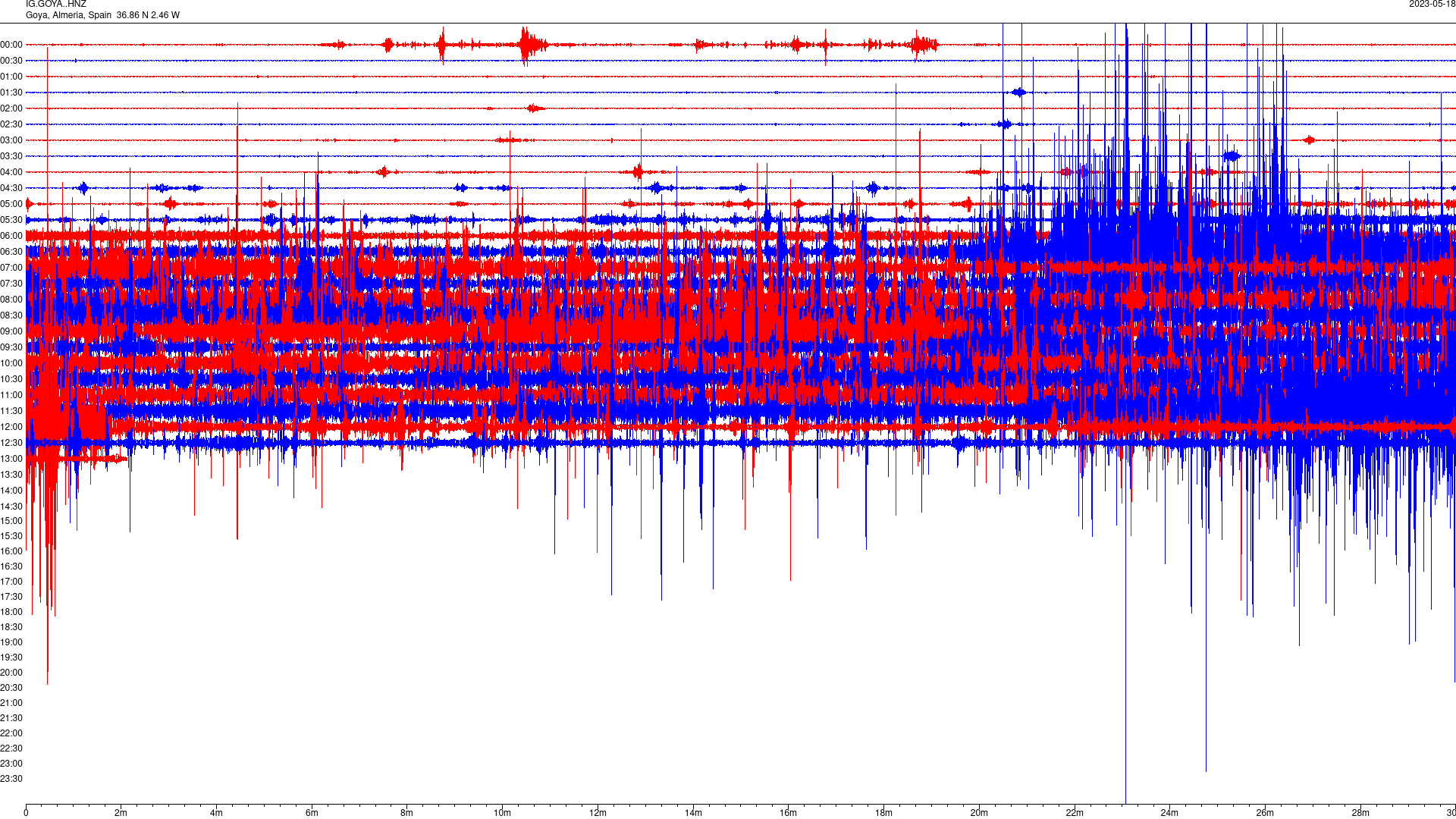
Task: Click the 20m tick on the time axis
Action: 979,813
